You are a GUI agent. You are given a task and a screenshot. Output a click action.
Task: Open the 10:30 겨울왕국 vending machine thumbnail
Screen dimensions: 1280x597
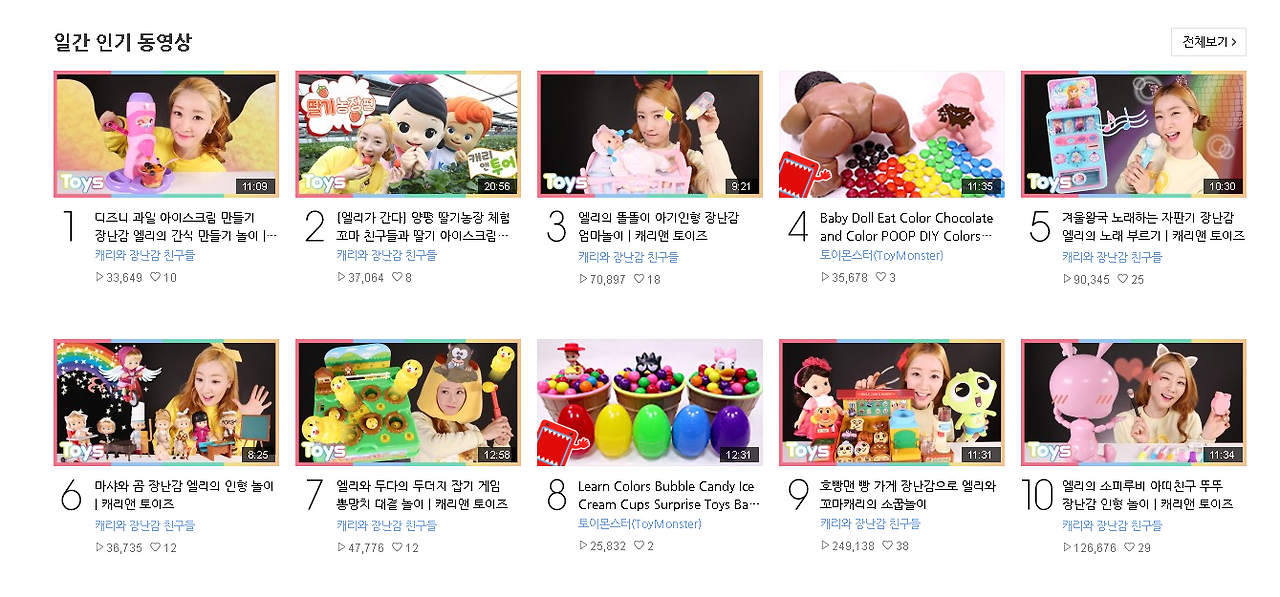(x=1134, y=134)
